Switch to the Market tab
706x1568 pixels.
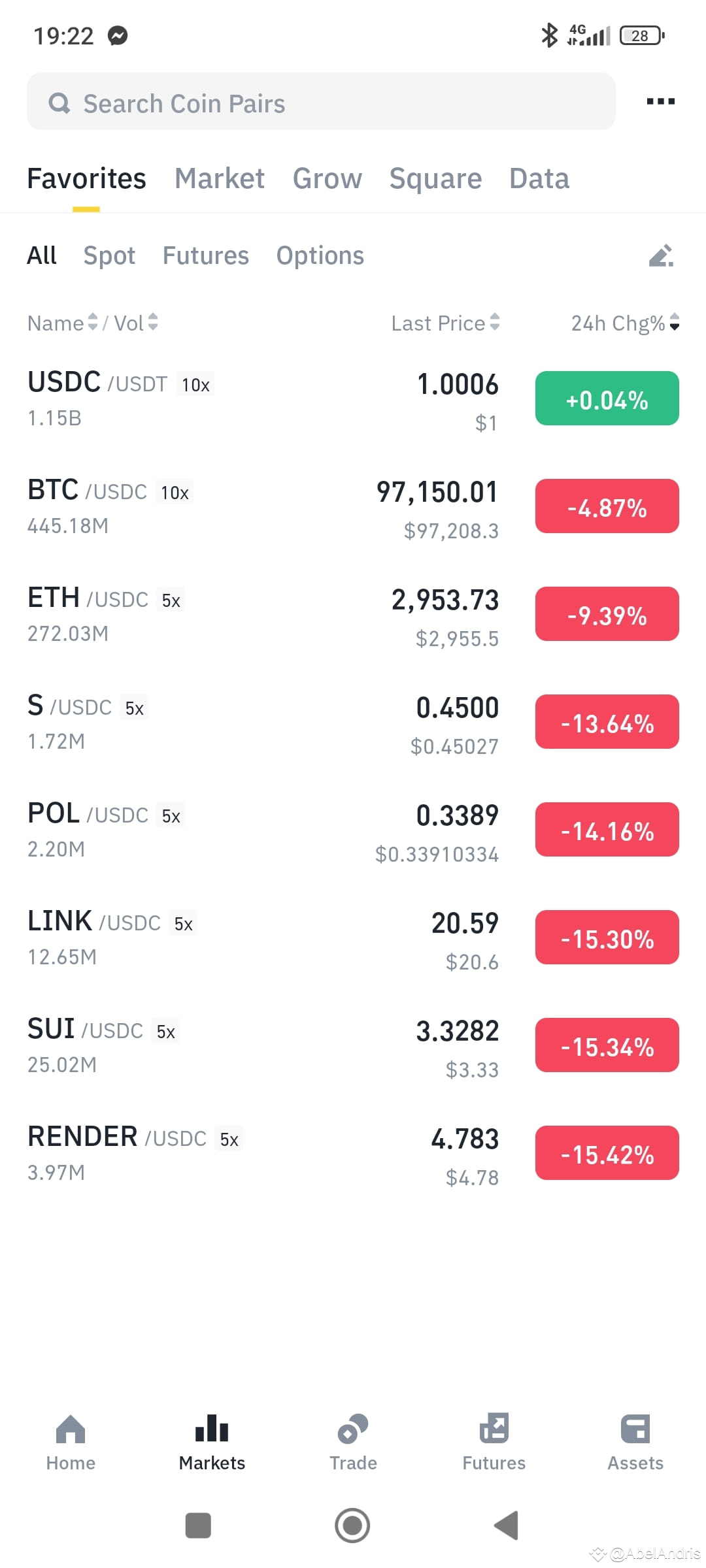(220, 178)
